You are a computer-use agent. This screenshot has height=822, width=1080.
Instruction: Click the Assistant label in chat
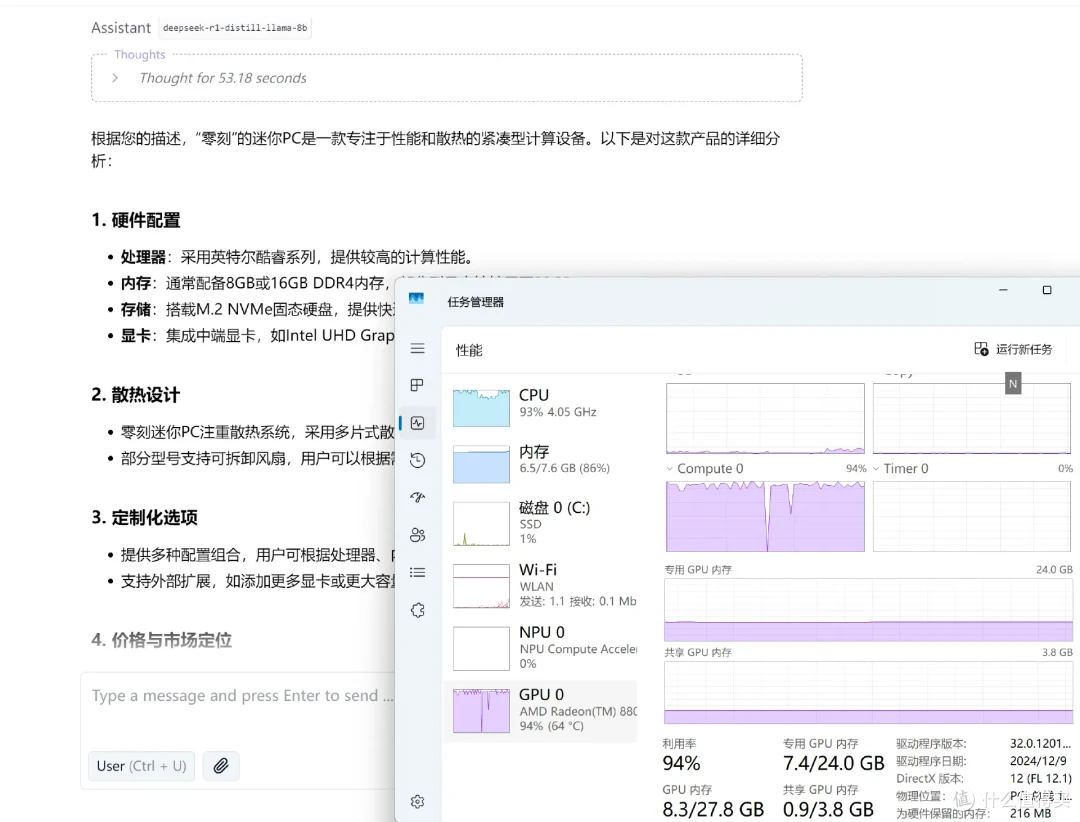click(121, 28)
